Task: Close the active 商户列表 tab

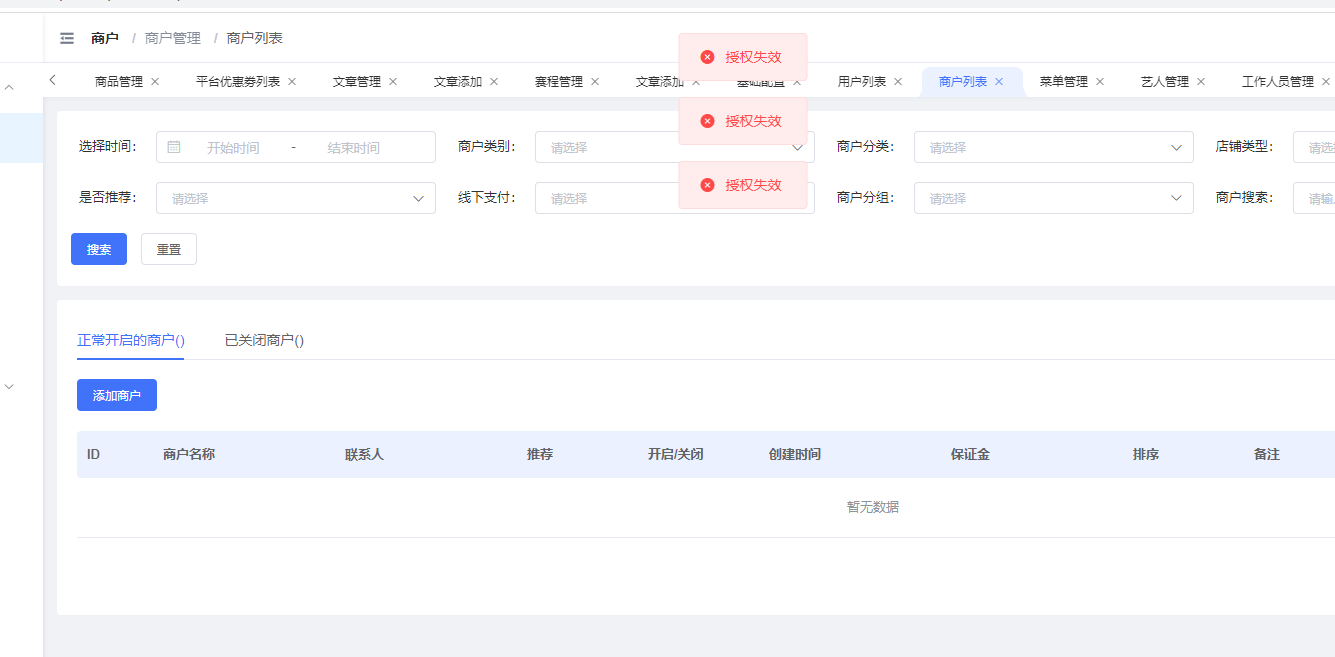Action: 999,82
